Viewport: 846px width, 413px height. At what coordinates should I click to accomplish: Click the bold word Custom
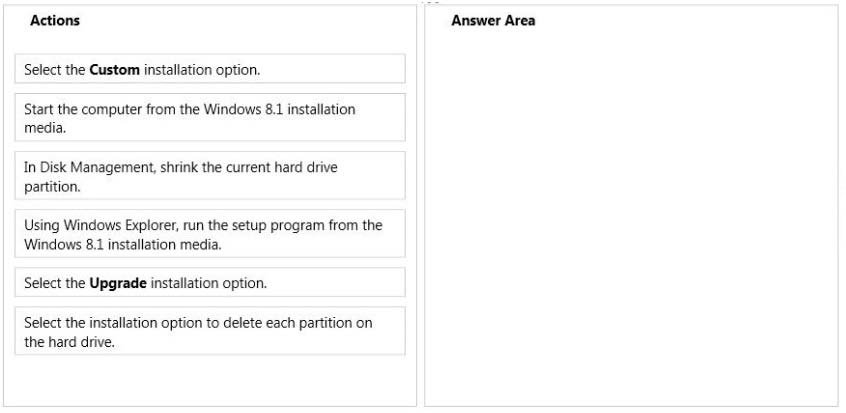tap(114, 70)
